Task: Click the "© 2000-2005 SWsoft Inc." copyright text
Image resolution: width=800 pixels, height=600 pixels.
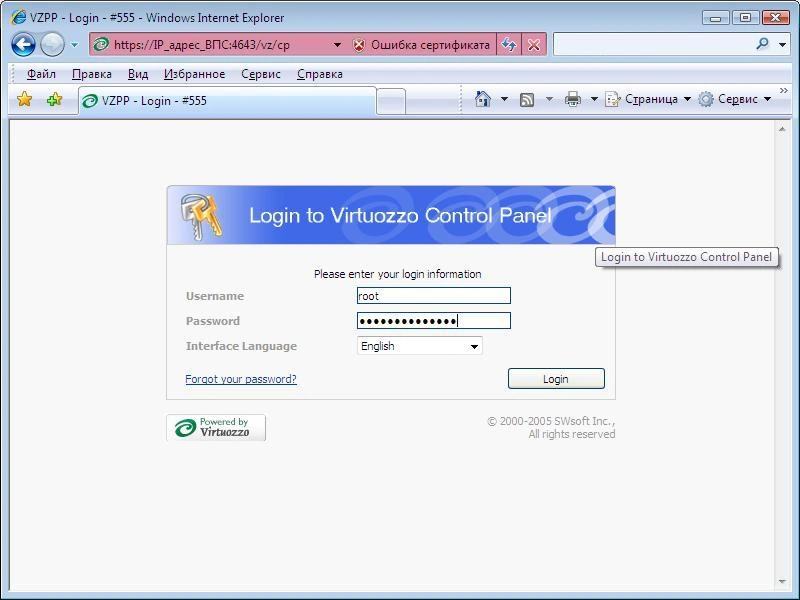Action: click(551, 421)
